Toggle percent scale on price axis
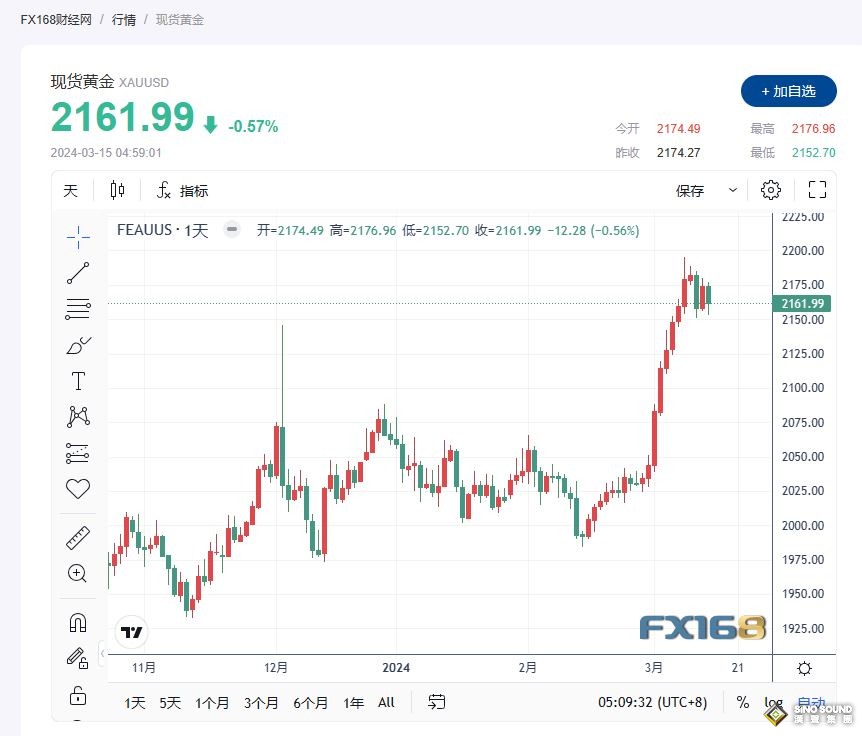 click(x=742, y=703)
